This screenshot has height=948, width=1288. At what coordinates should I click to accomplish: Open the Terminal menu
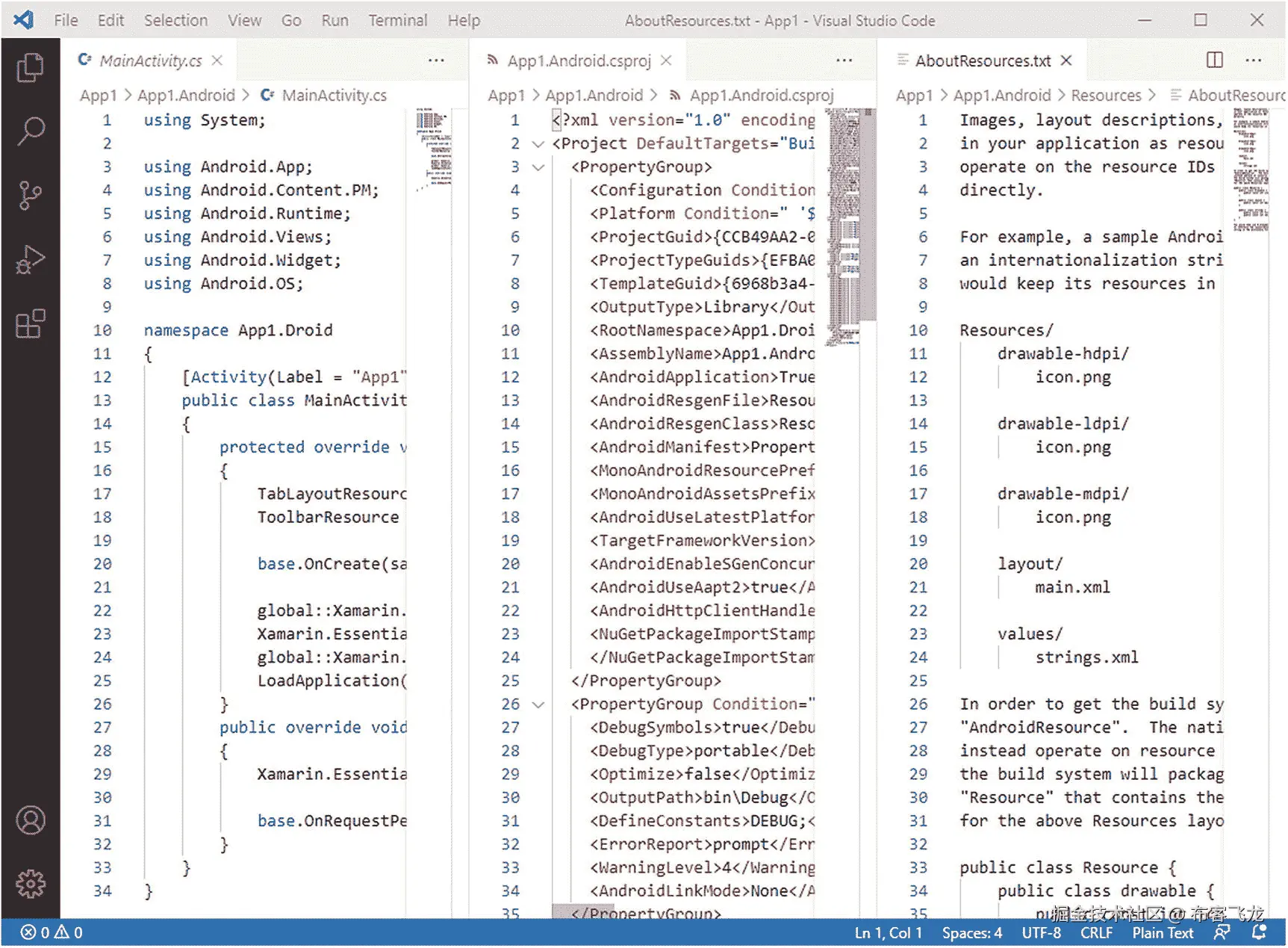pyautogui.click(x=398, y=20)
